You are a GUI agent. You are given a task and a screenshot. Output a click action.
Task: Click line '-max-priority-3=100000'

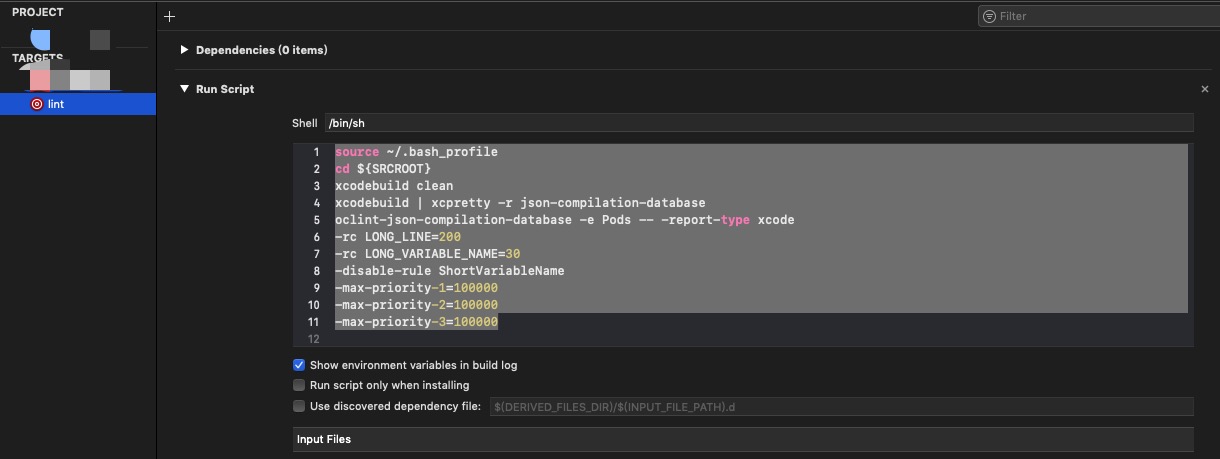tap(416, 322)
